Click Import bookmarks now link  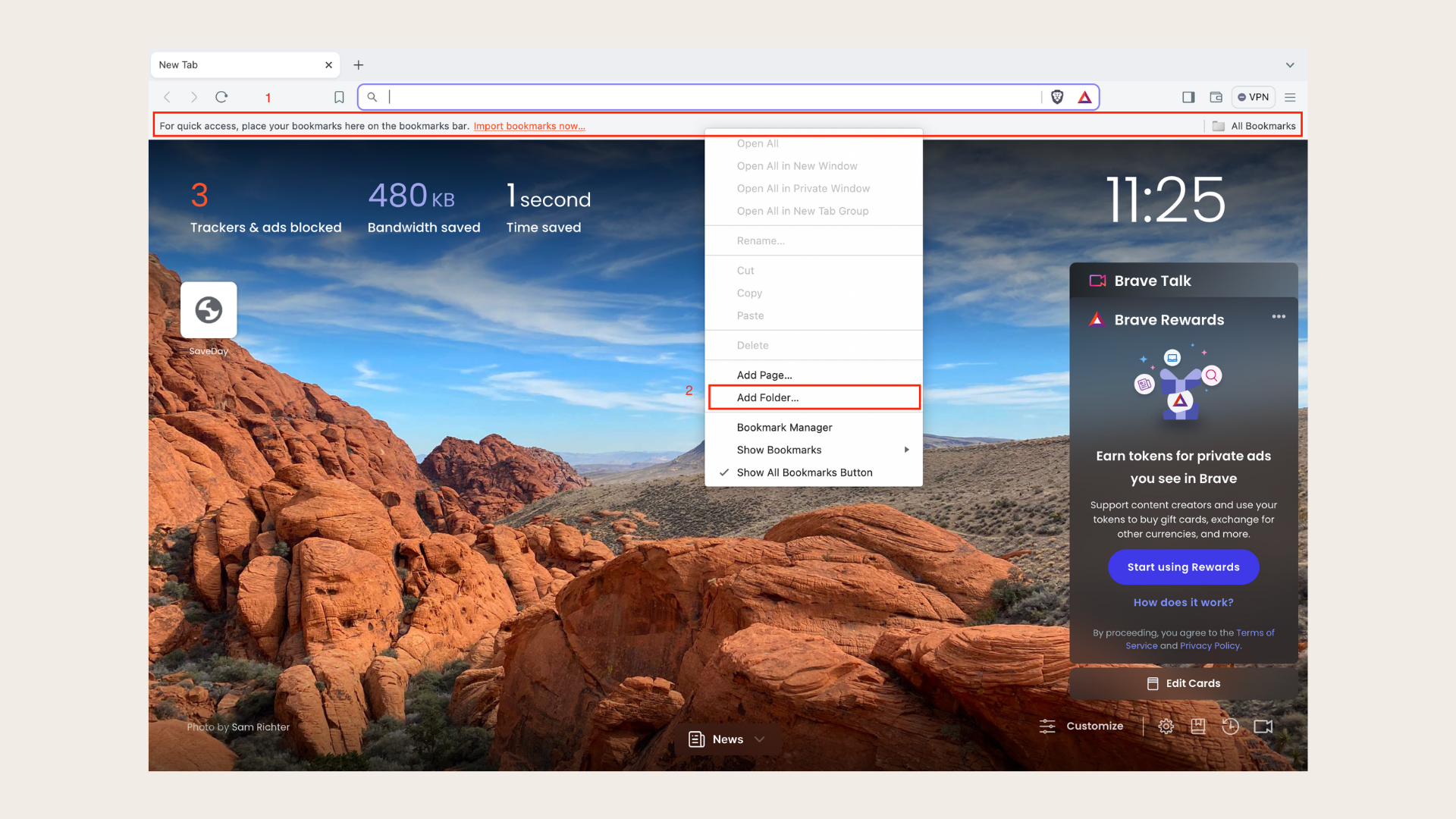(529, 125)
